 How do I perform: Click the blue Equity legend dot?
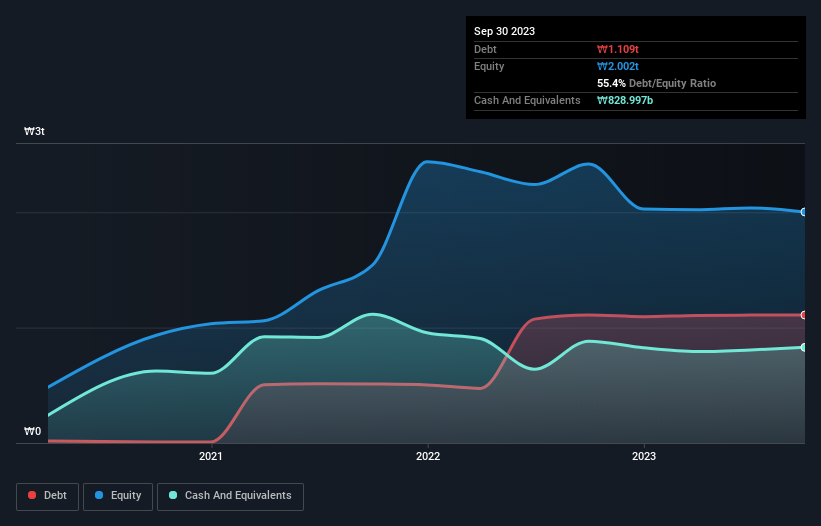(99, 495)
